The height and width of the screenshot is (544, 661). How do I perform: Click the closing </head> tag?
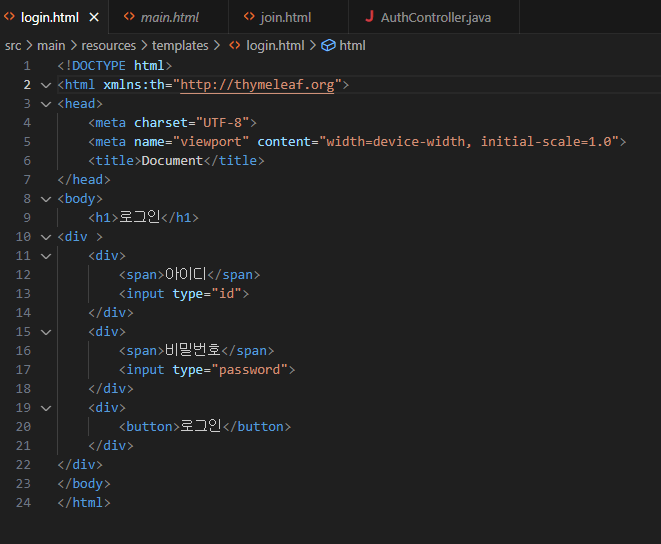click(x=84, y=180)
